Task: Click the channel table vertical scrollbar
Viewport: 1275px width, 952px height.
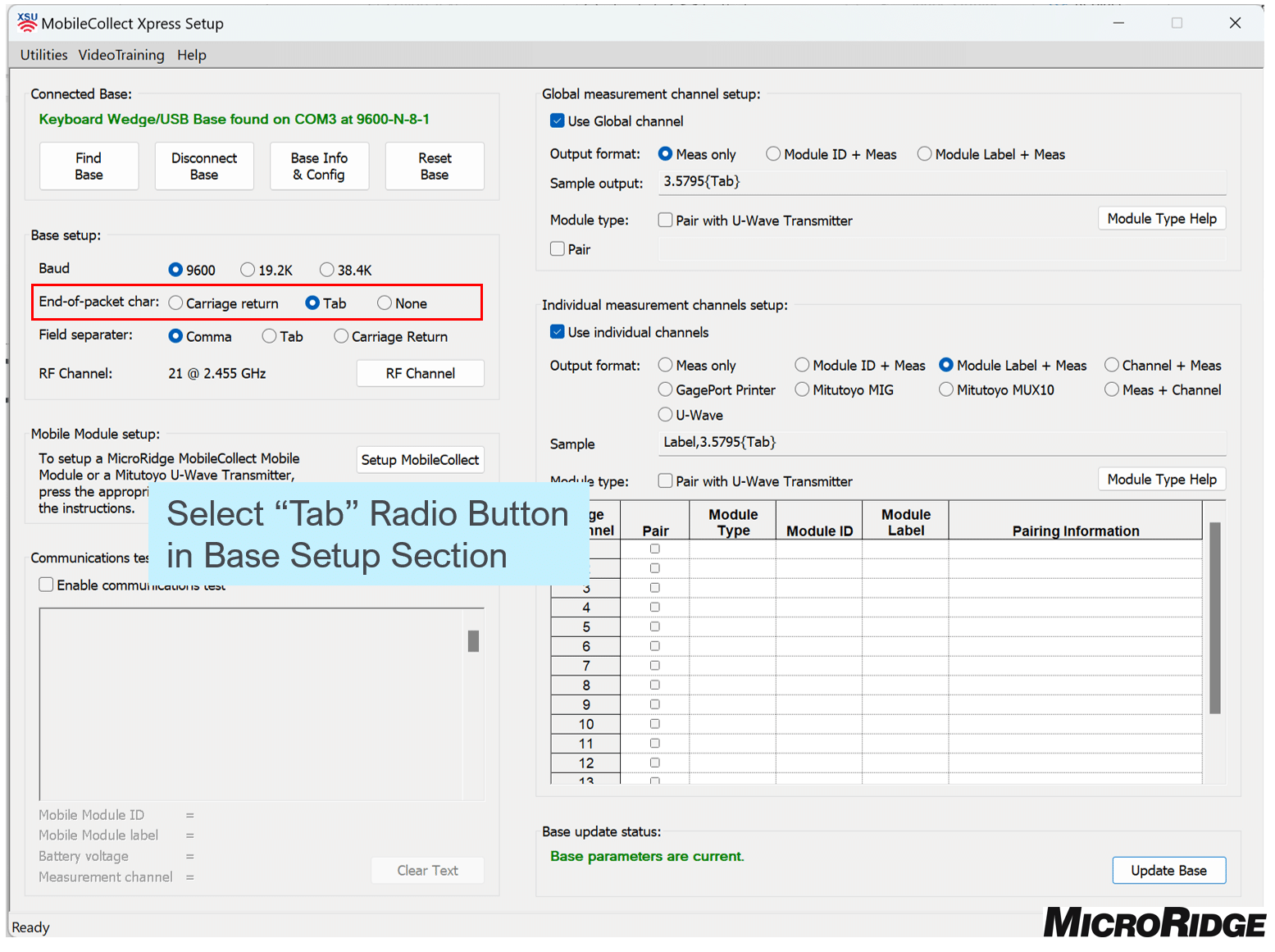Action: [1215, 618]
